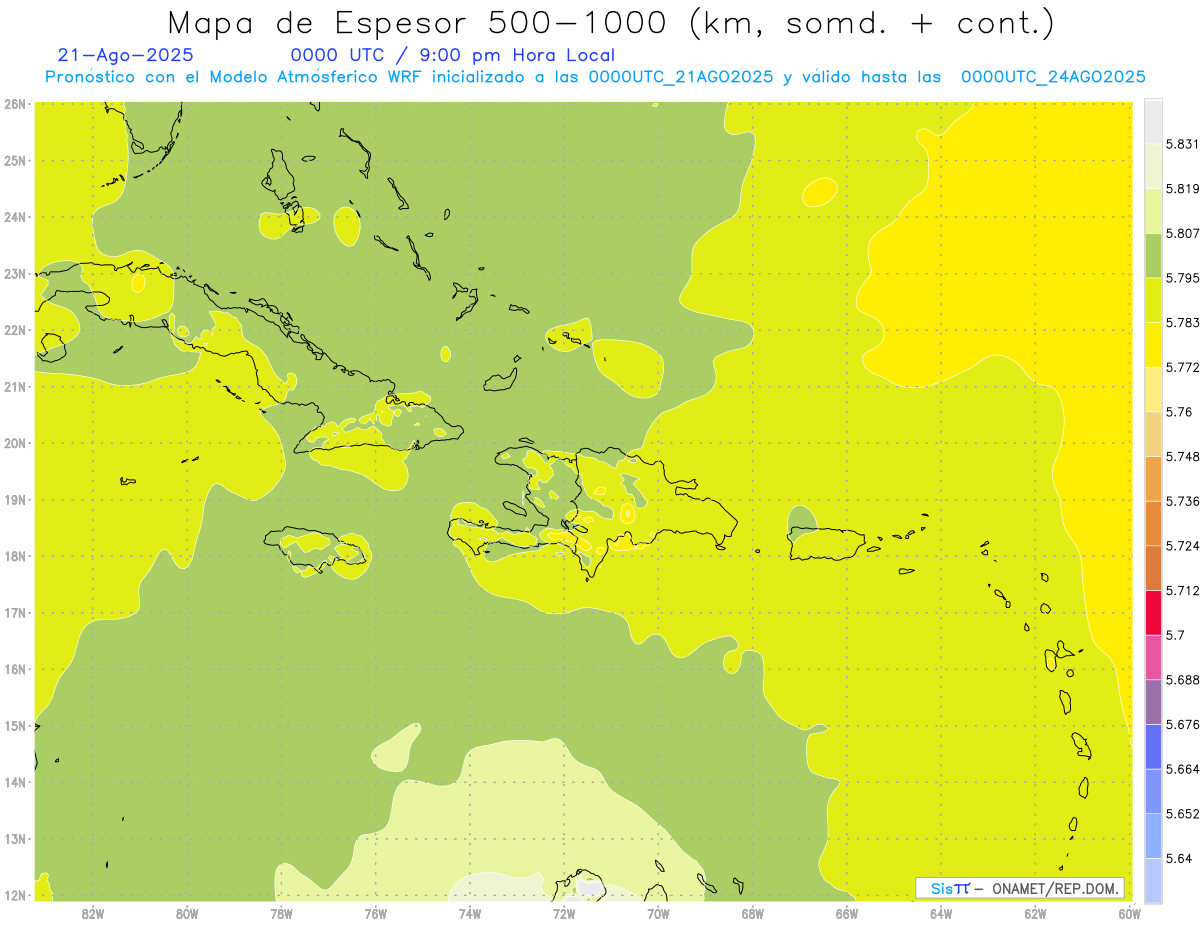This screenshot has height=927, width=1200.
Task: Click the 'SisPI - ONAMET/REP.DOM.' label
Action: [1020, 888]
